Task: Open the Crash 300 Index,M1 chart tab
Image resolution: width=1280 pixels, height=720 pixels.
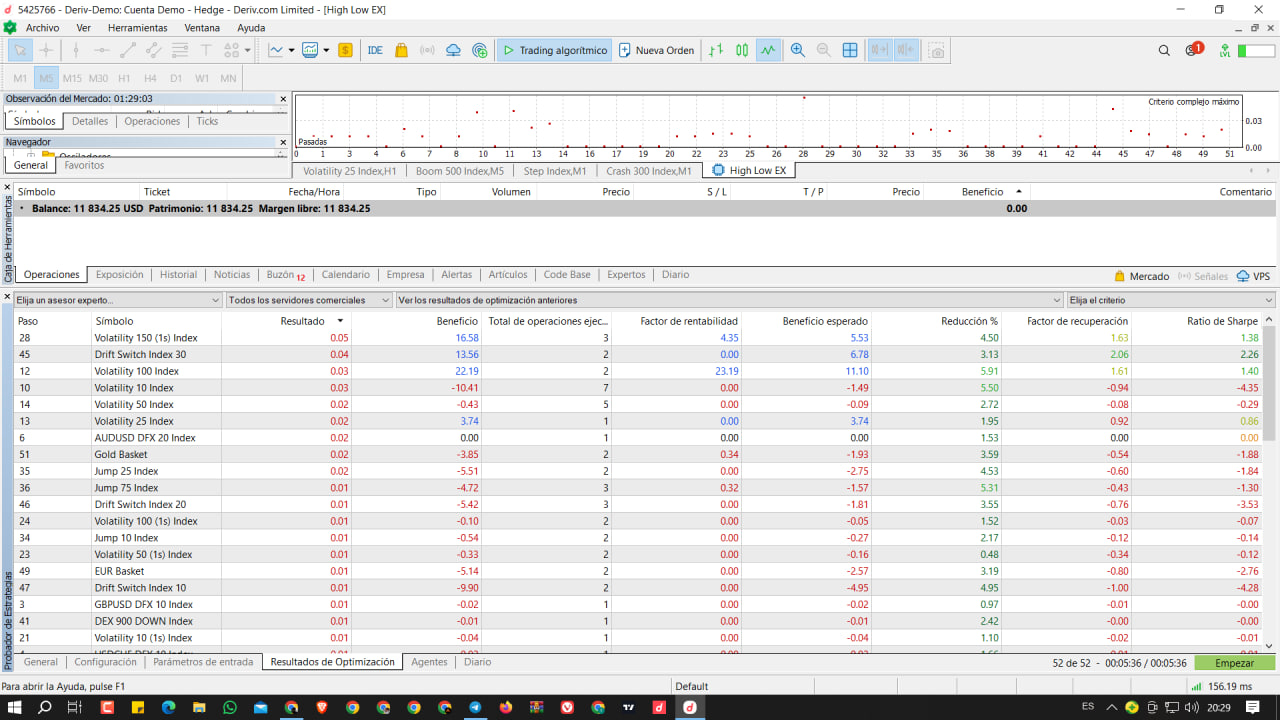Action: click(x=649, y=171)
